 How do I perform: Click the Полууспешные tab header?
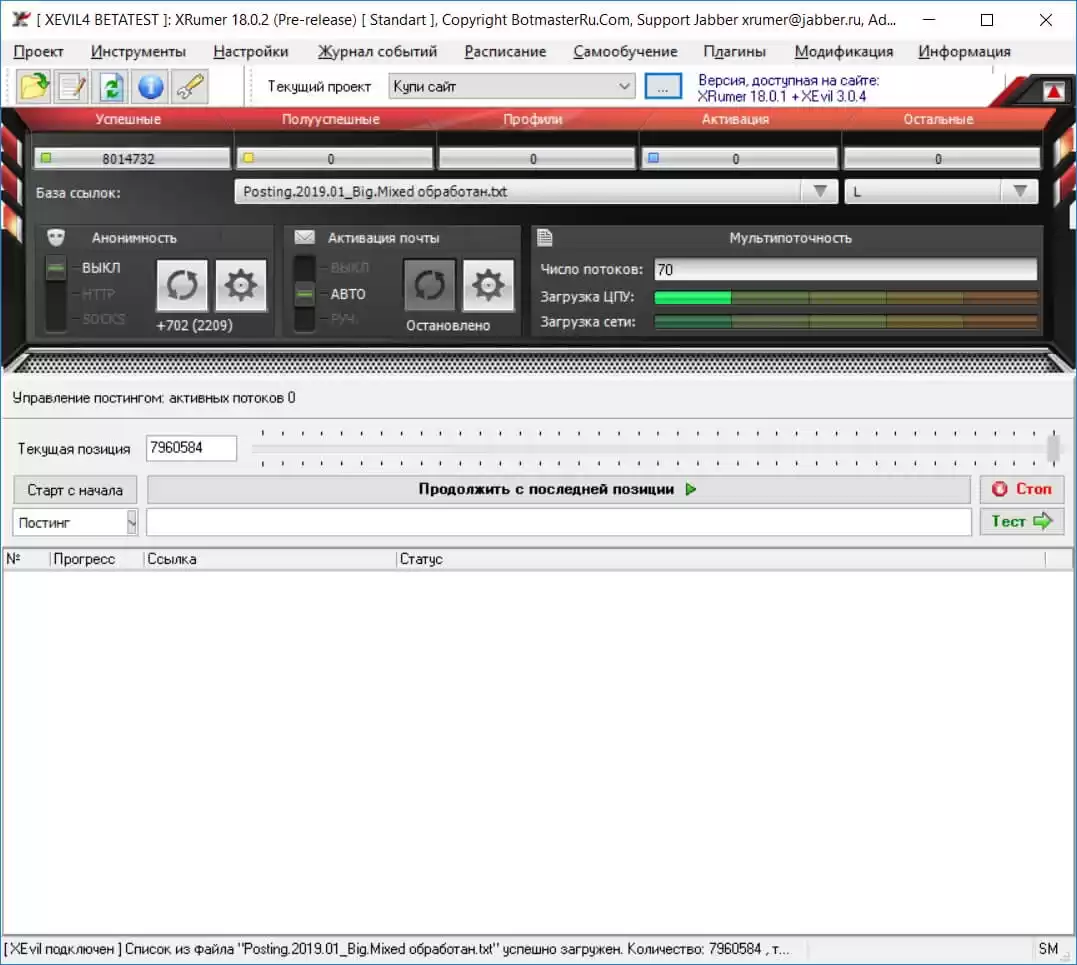(330, 119)
